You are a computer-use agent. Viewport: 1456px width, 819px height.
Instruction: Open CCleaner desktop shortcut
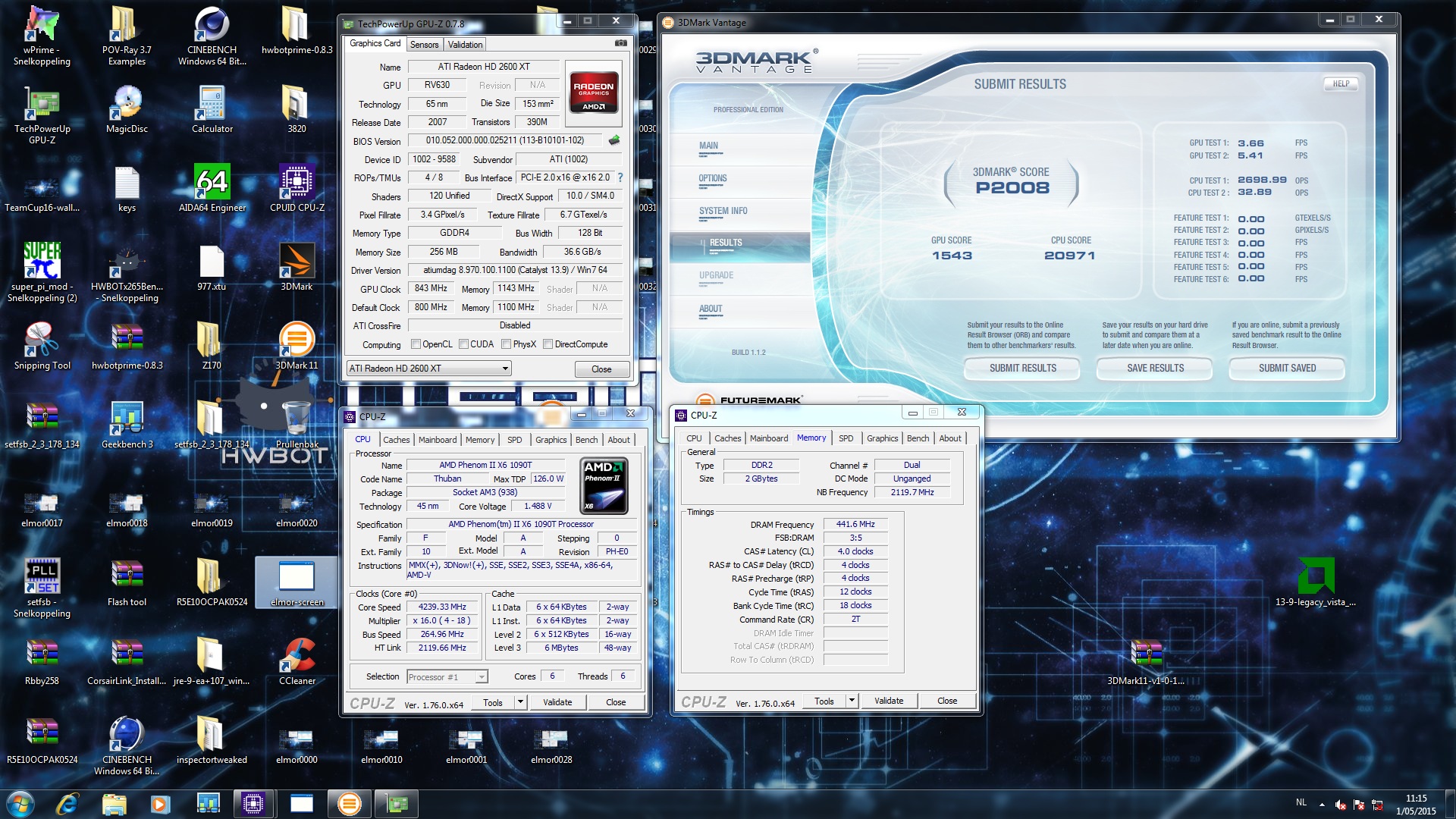(297, 661)
